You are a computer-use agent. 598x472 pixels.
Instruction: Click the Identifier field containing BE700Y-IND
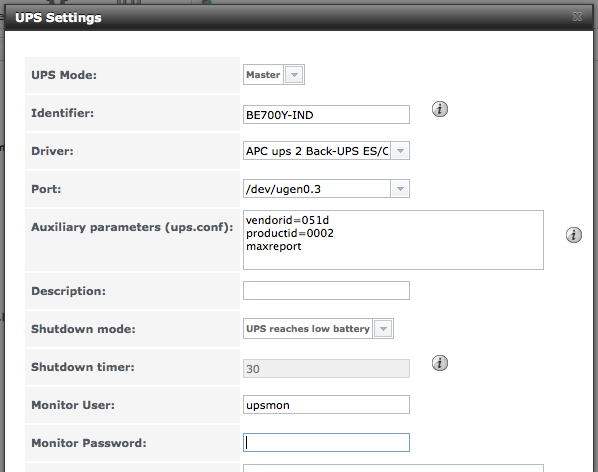[326, 115]
